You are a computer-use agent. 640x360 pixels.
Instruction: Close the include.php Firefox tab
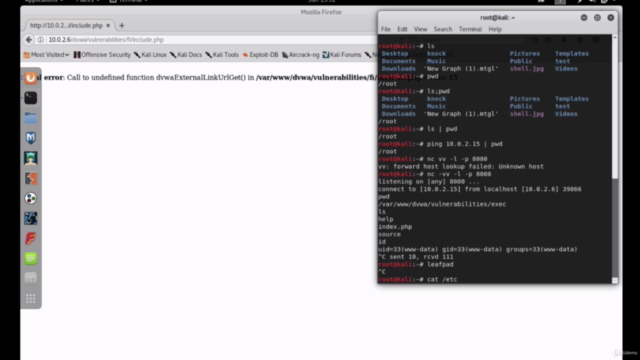click(108, 25)
